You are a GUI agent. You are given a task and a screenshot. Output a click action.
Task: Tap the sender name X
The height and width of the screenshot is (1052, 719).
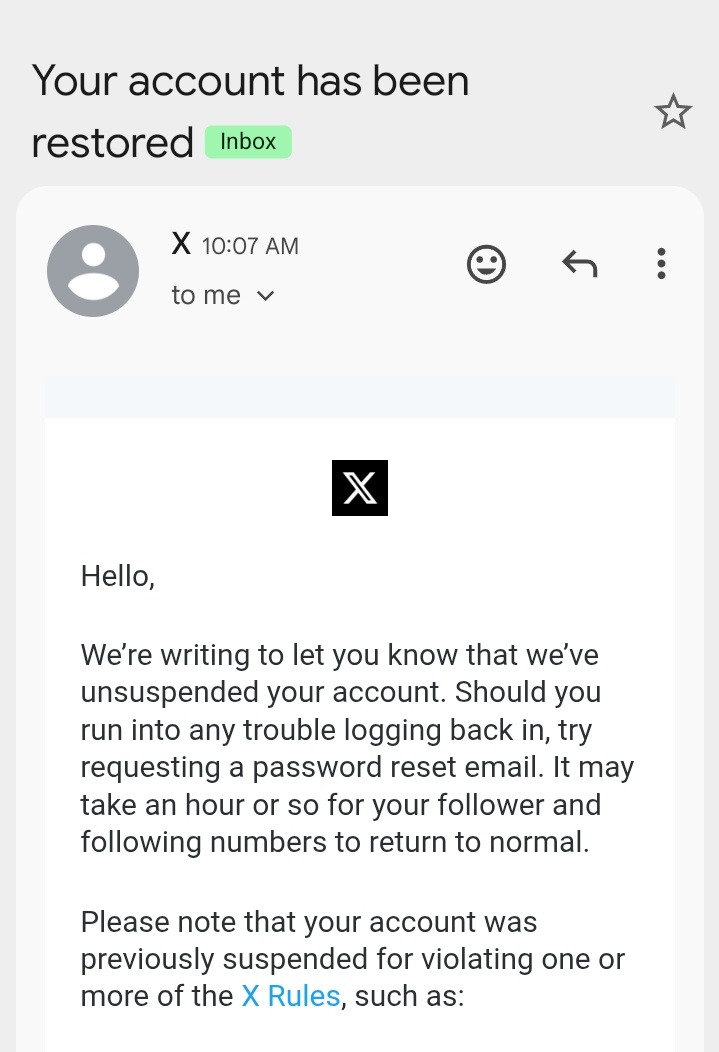181,244
